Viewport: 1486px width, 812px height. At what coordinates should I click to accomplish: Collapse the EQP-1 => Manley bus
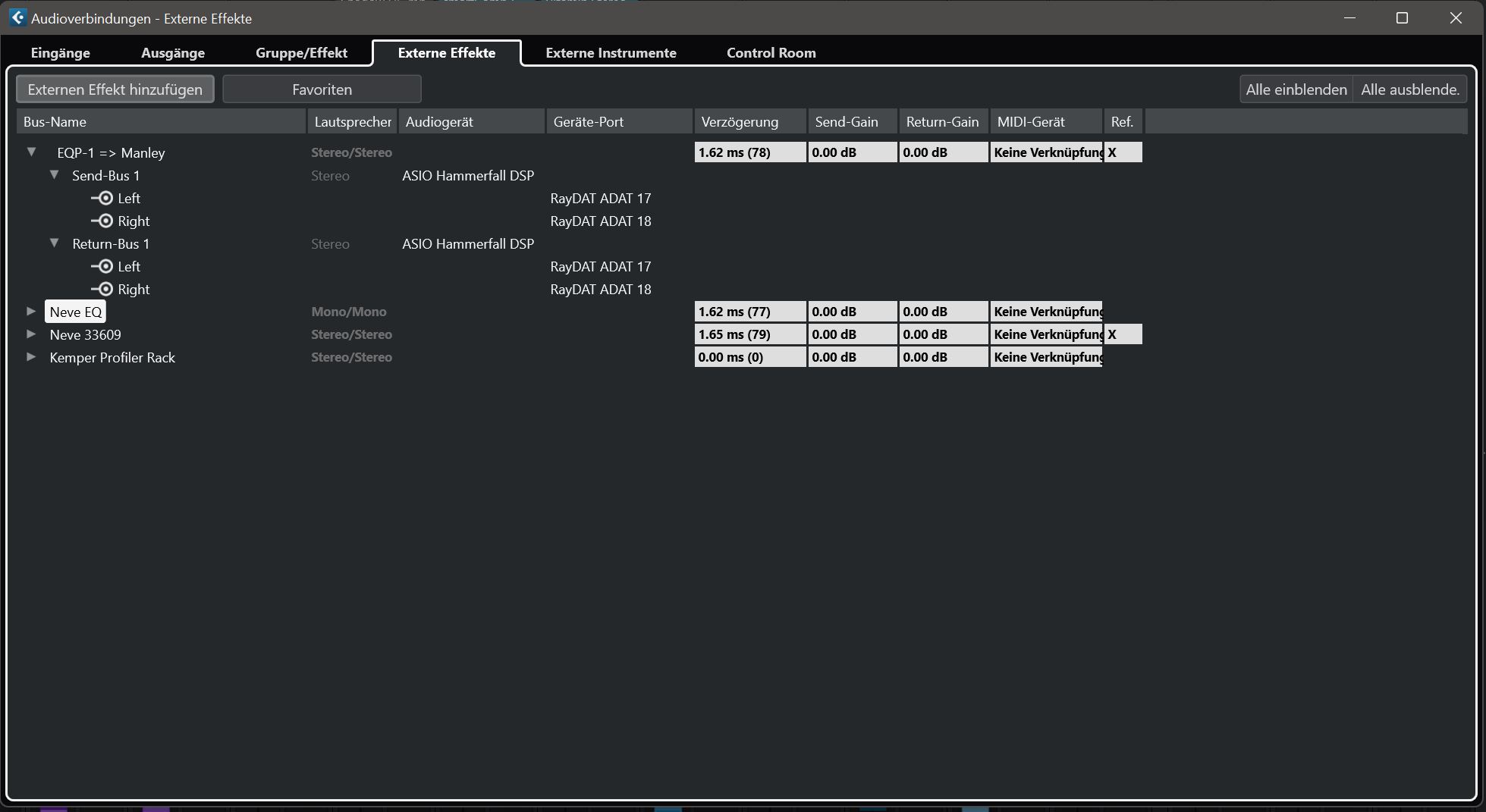coord(32,152)
